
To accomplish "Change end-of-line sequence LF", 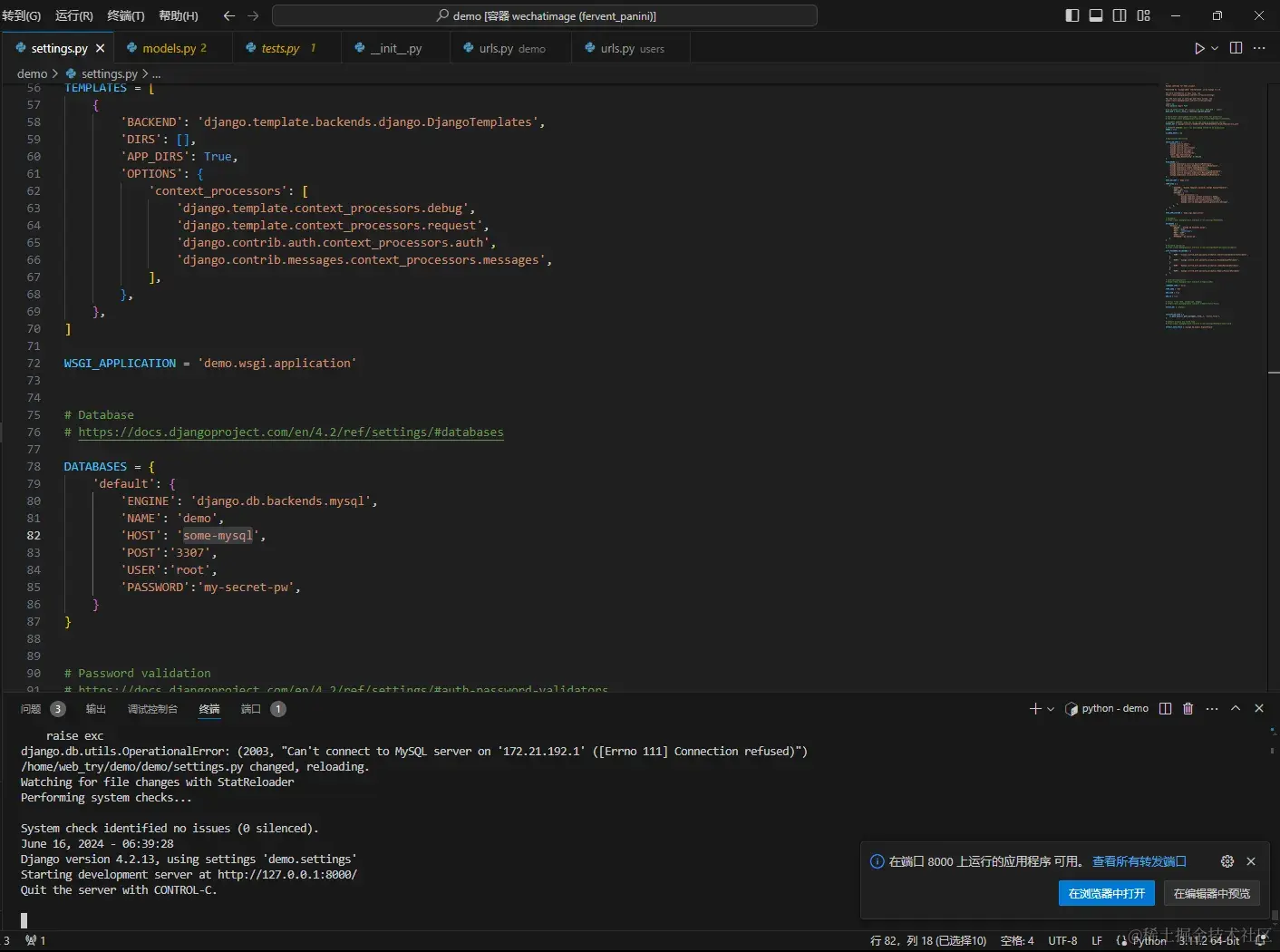I will [x=1097, y=941].
